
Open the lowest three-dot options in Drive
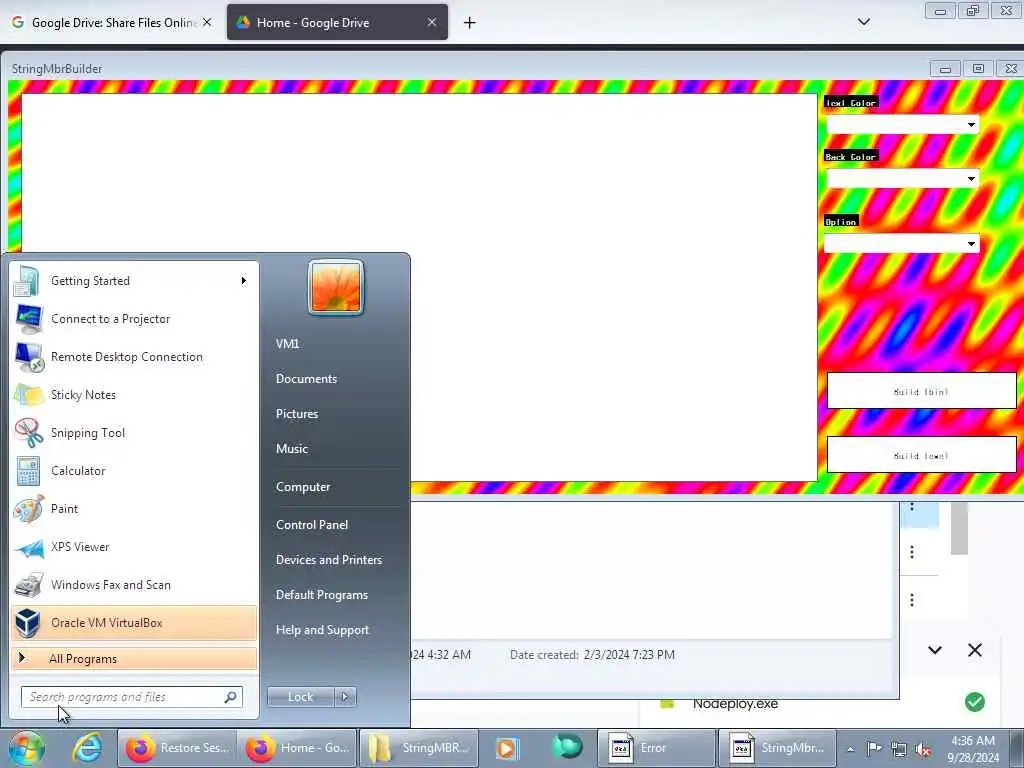click(912, 600)
